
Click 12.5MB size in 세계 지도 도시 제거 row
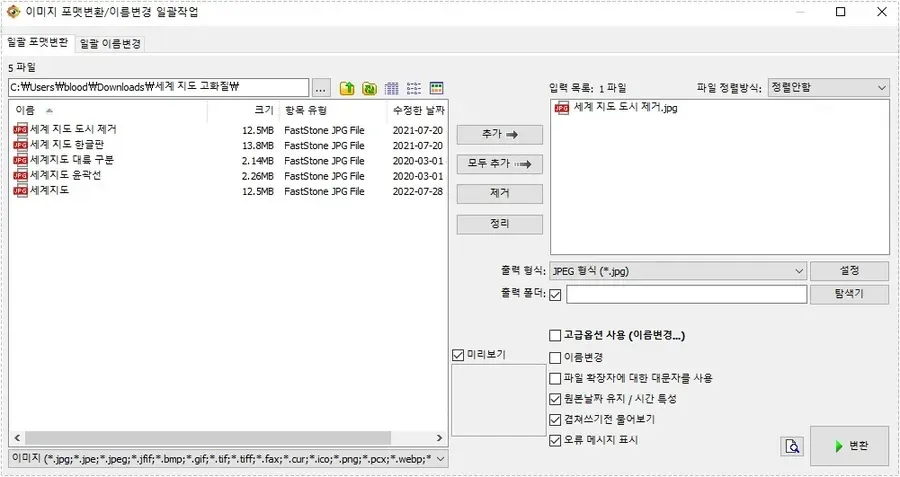point(258,130)
